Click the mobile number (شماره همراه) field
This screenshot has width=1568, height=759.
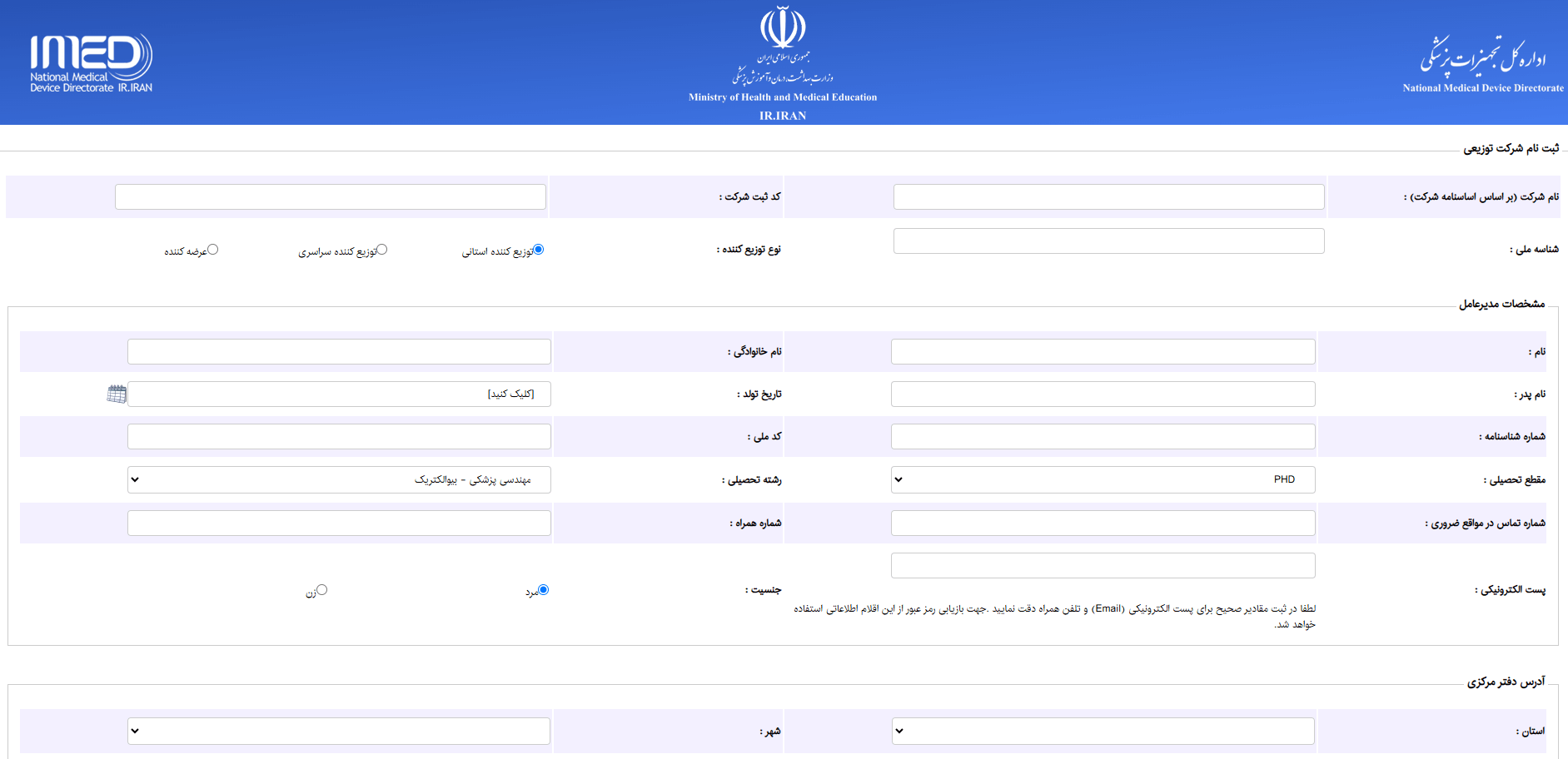click(339, 523)
